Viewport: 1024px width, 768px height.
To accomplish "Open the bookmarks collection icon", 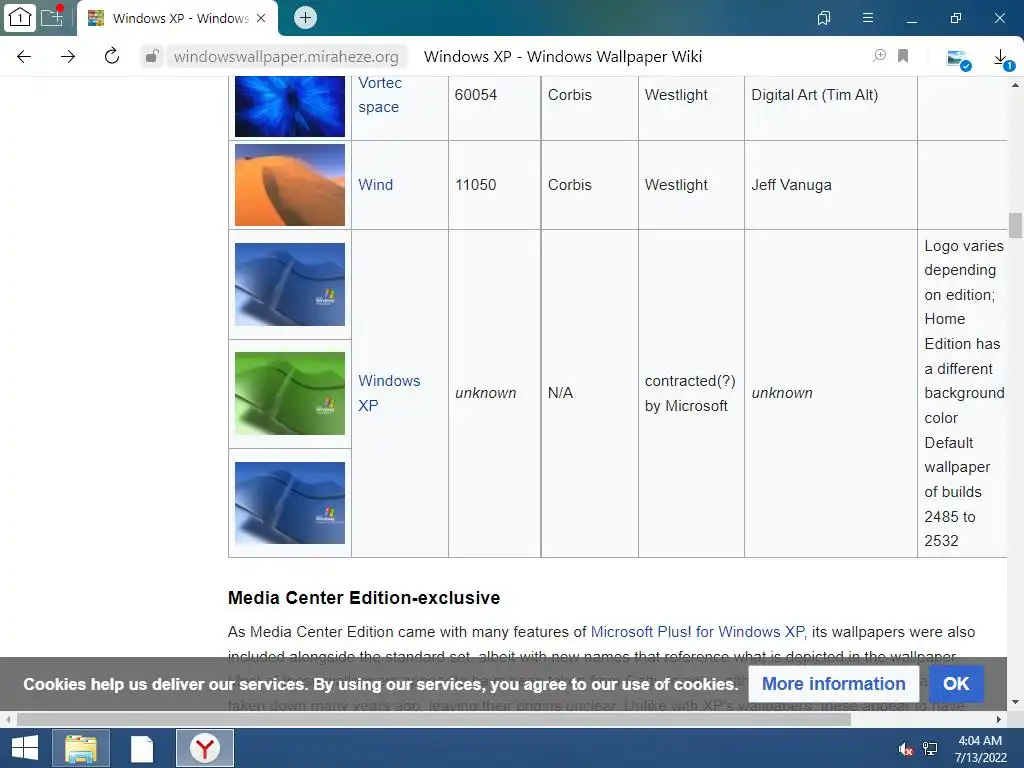I will coord(824,18).
